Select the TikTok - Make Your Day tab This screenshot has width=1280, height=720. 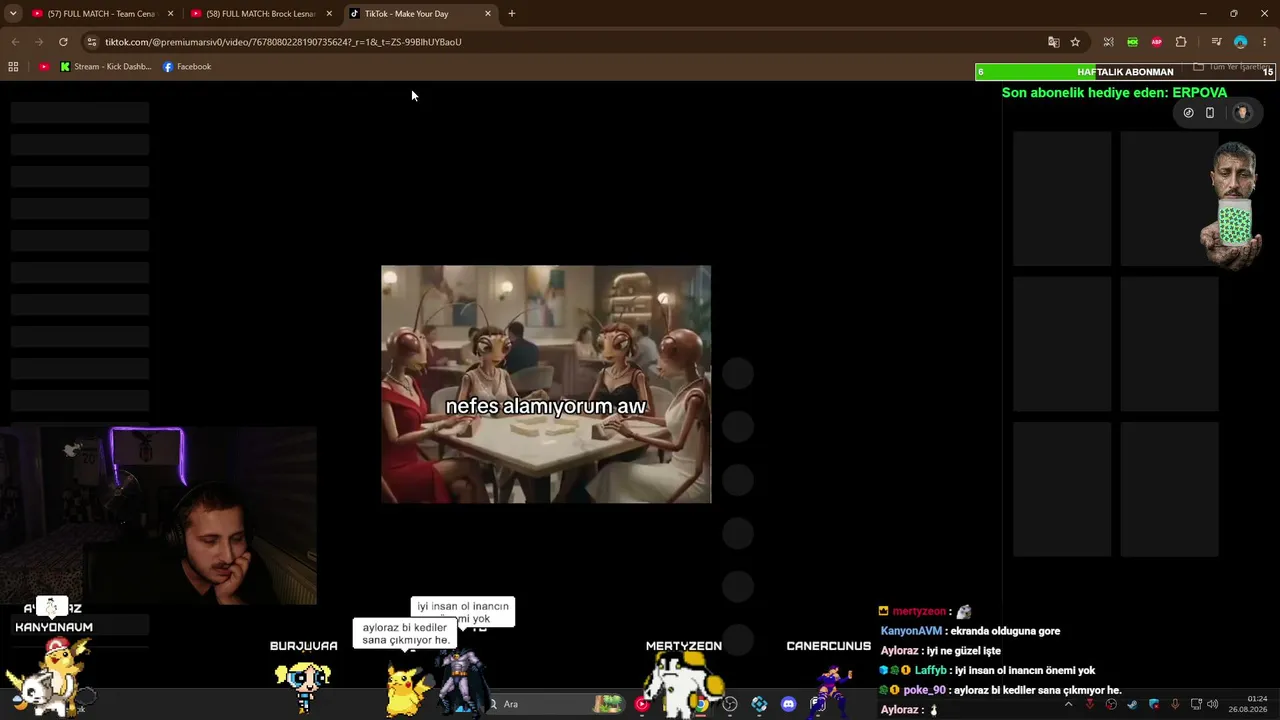point(420,14)
